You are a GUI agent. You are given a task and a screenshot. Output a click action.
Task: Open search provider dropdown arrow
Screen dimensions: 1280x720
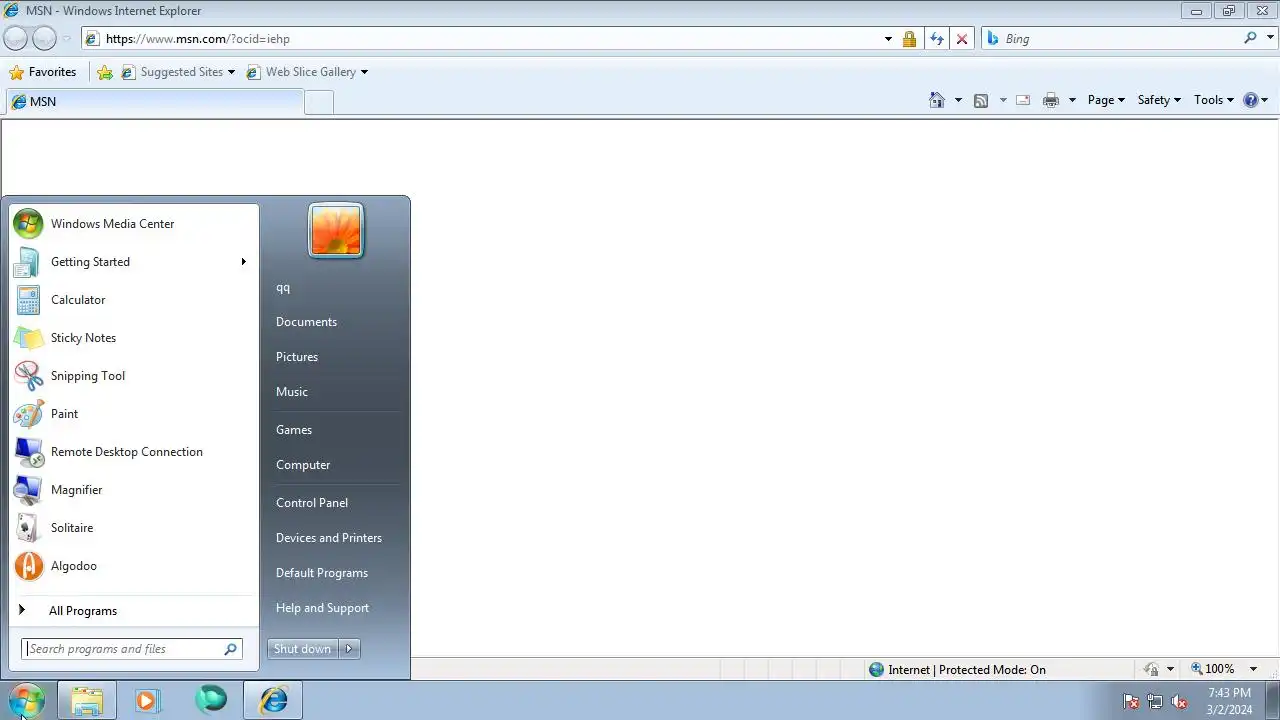(x=1270, y=39)
